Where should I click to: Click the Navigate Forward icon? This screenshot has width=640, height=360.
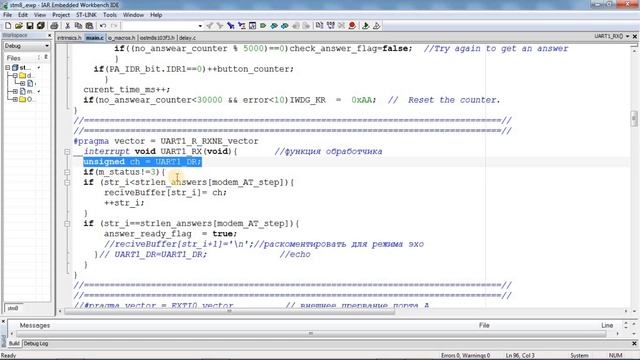[306, 26]
